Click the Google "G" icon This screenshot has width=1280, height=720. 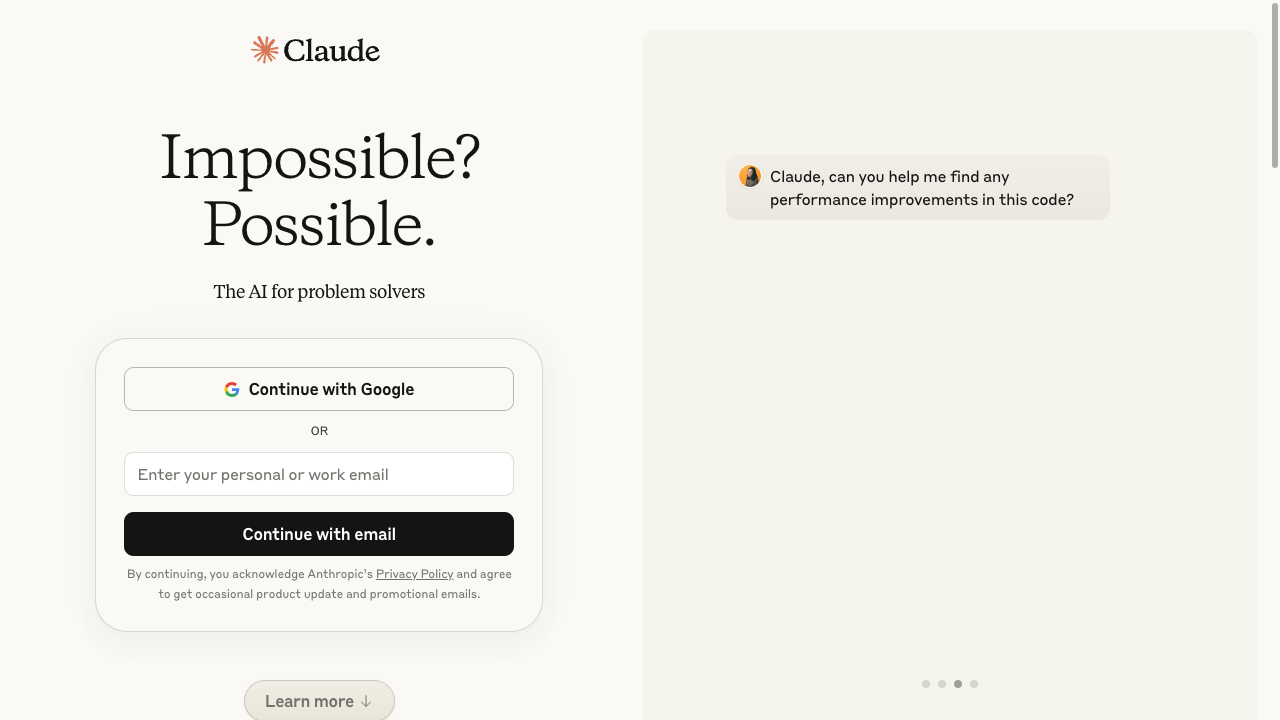point(232,389)
